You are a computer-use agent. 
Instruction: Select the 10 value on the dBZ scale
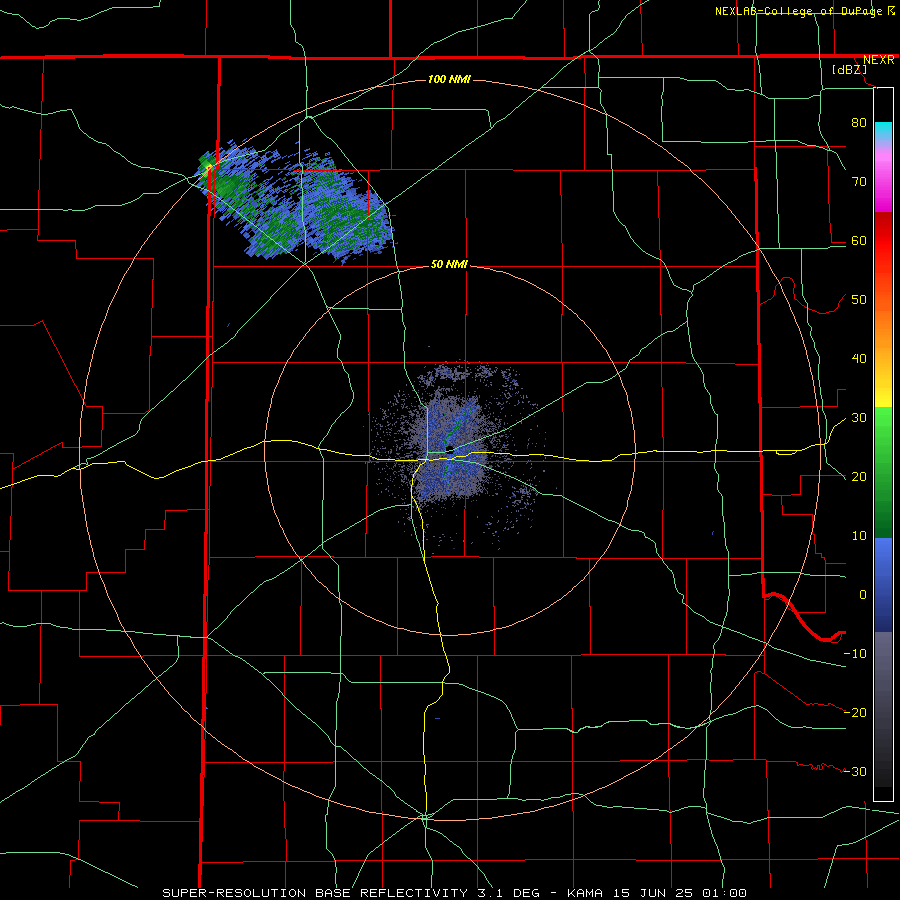pos(859,536)
